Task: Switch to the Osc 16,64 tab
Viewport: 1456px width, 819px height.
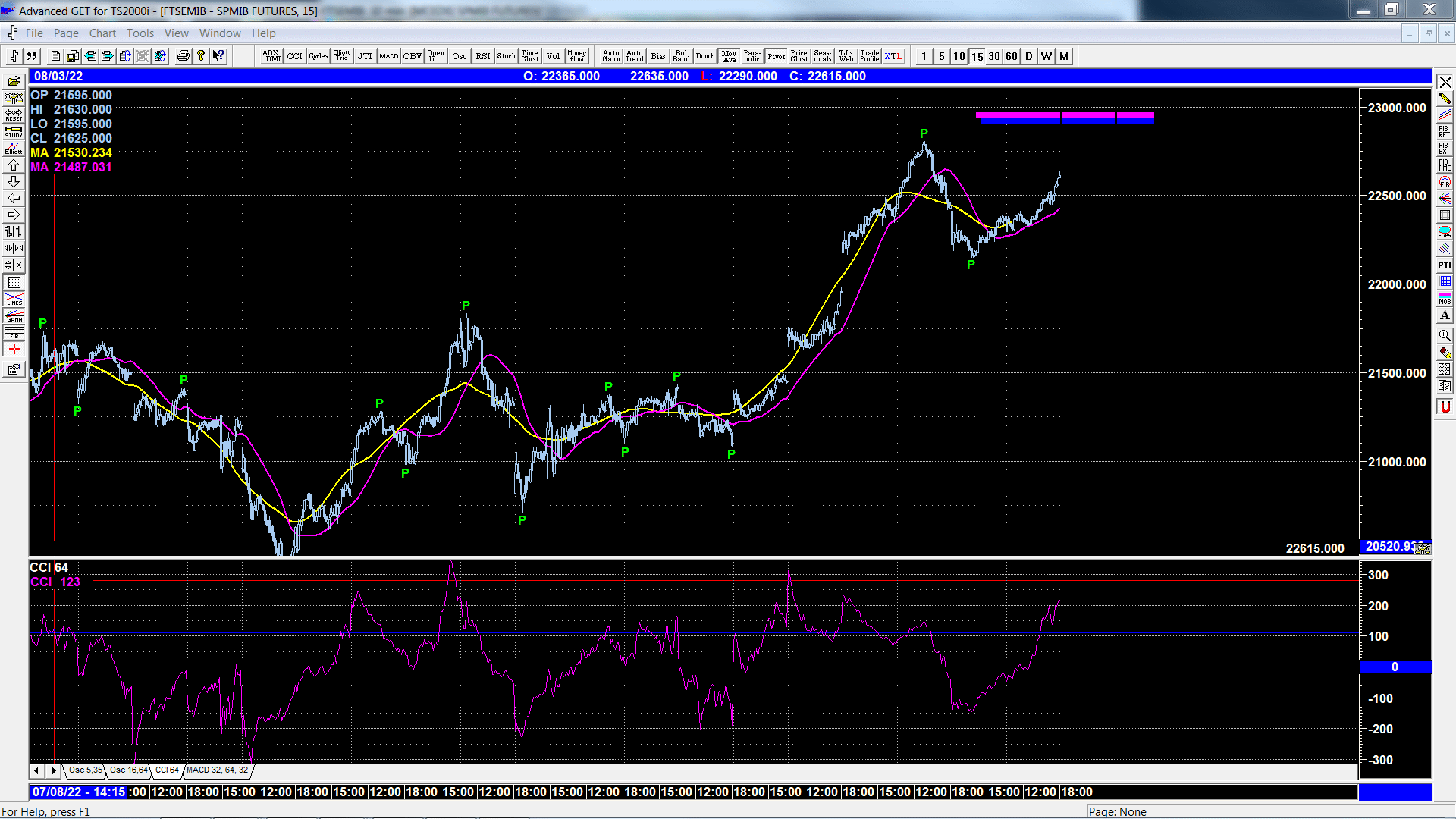Action: (x=128, y=770)
